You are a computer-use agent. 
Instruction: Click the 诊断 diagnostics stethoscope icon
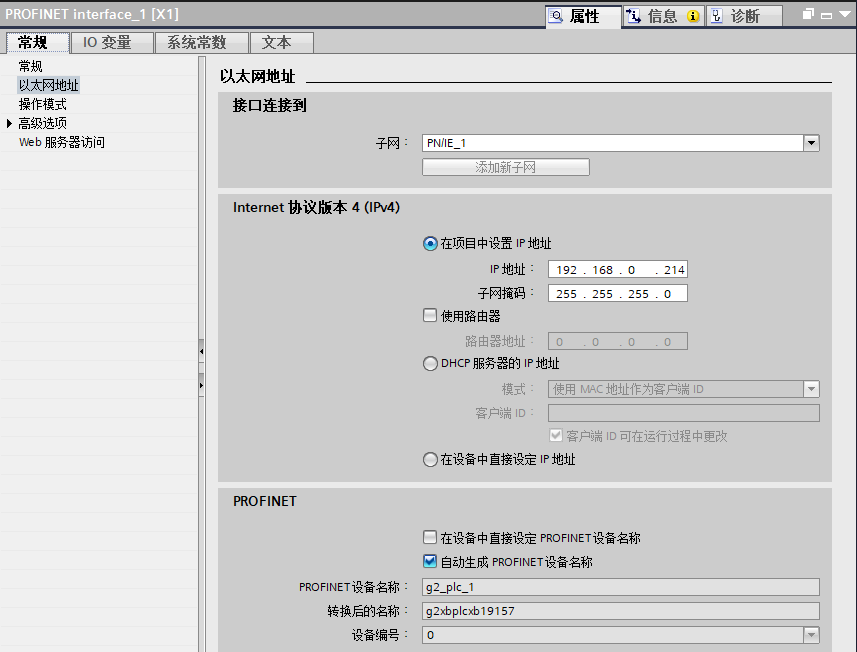point(717,16)
